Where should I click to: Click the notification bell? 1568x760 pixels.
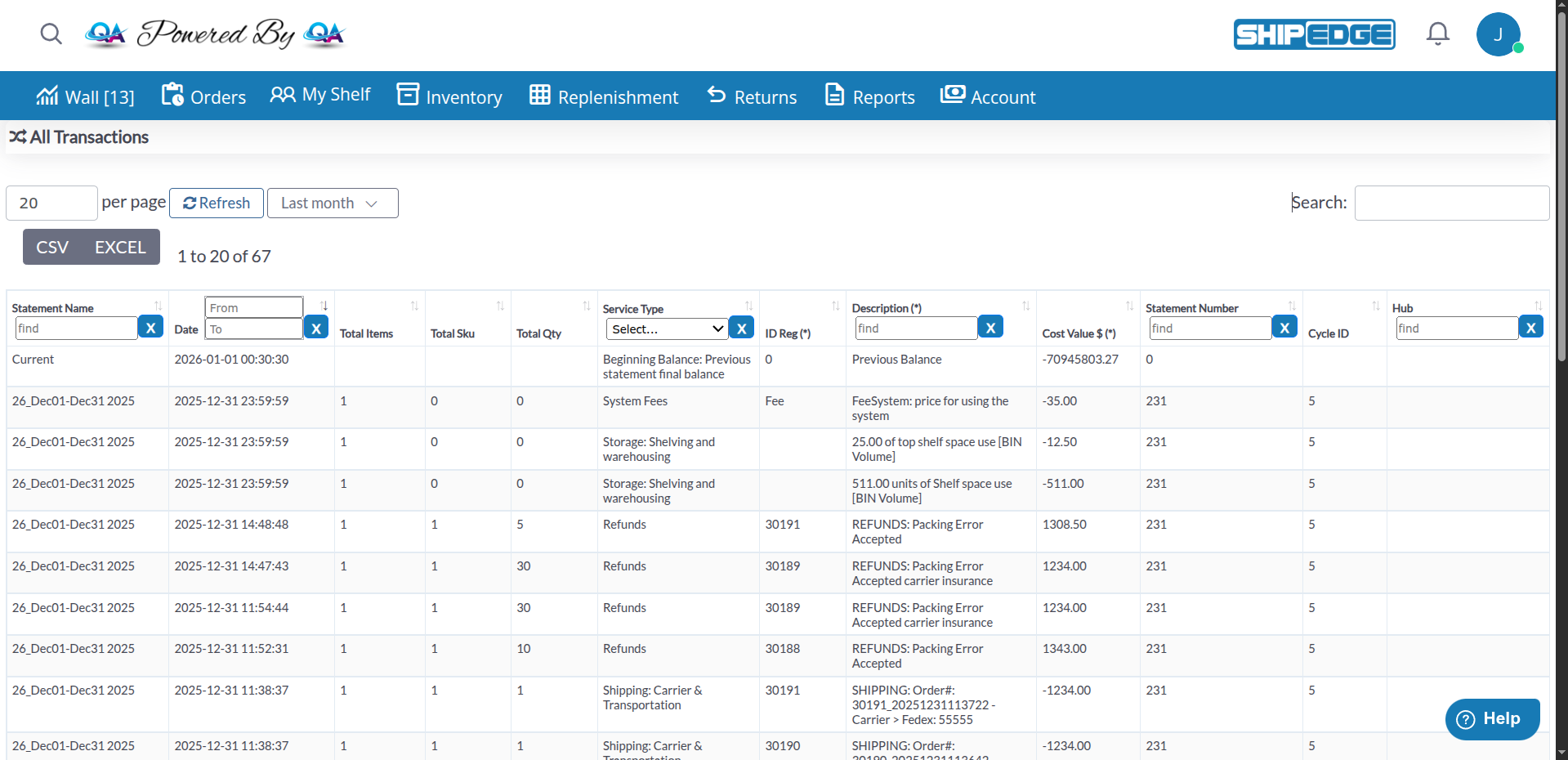[x=1437, y=34]
